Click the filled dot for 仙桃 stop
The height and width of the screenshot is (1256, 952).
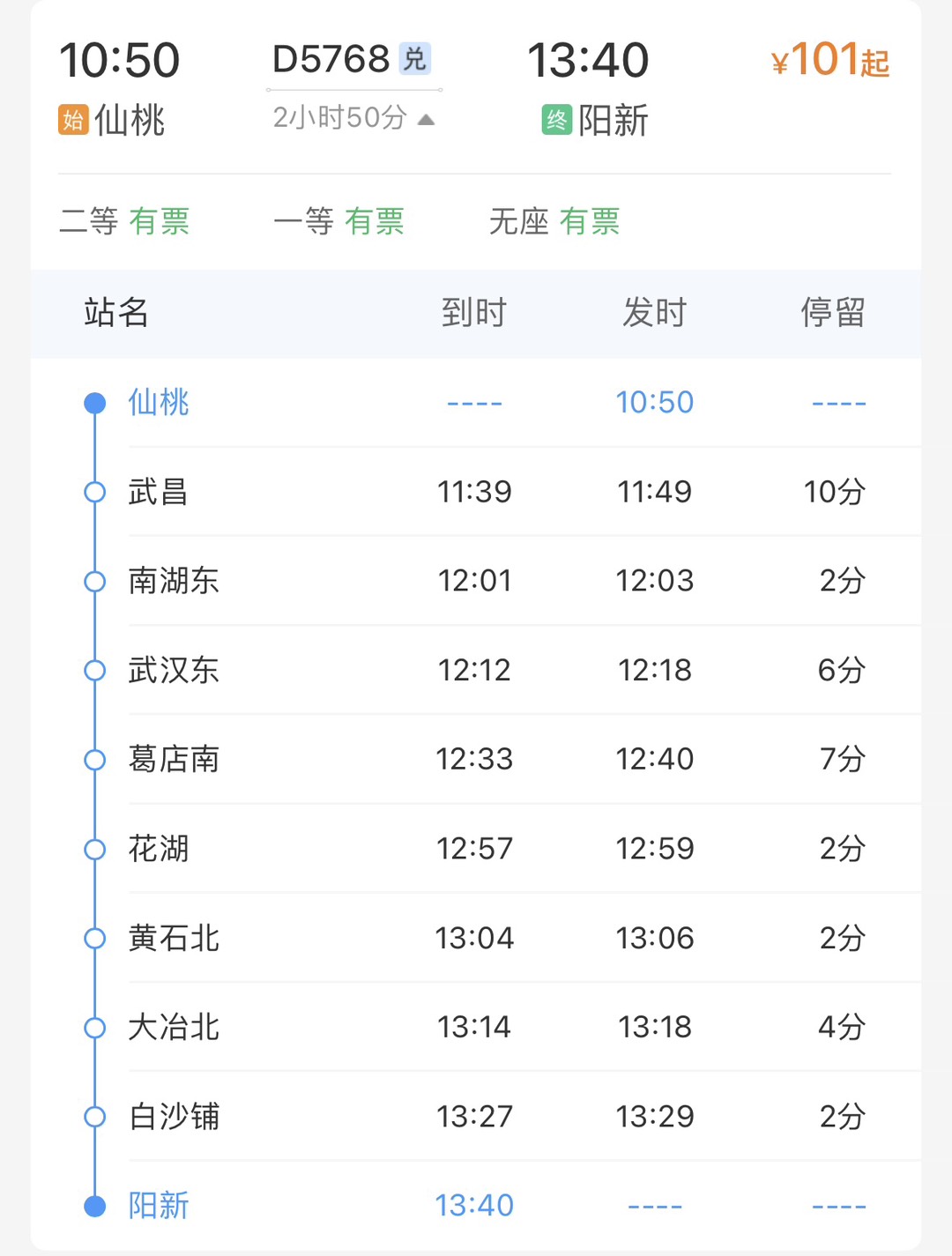click(x=94, y=404)
